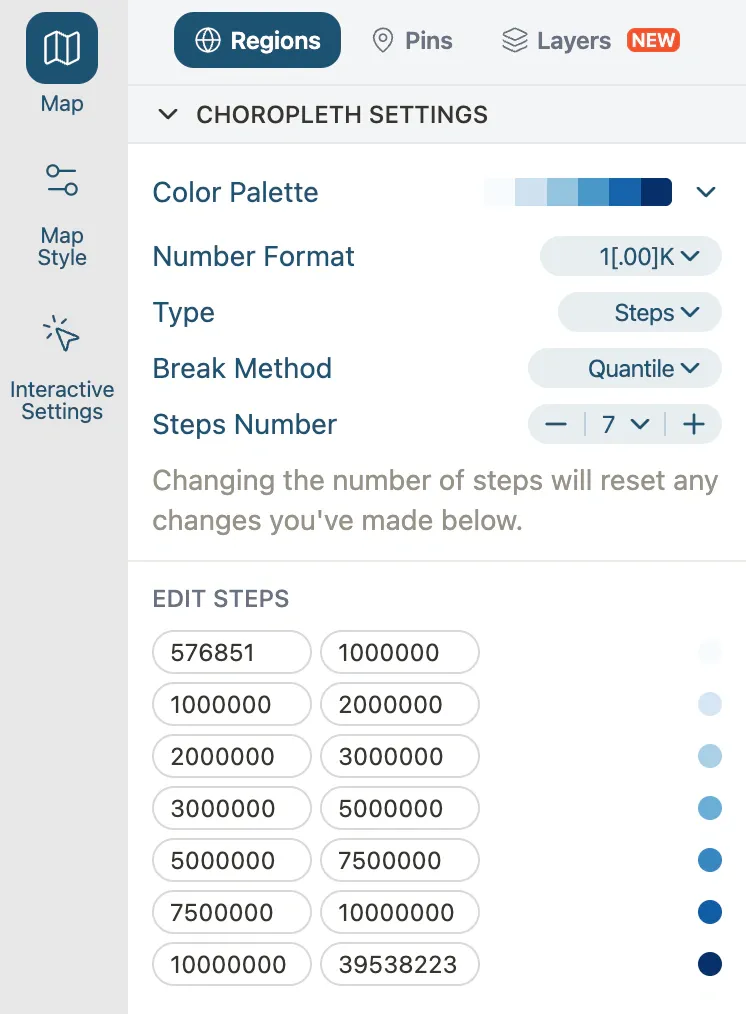The width and height of the screenshot is (746, 1014).
Task: Open the Steps Number 7 dropdown
Action: [x=625, y=425]
